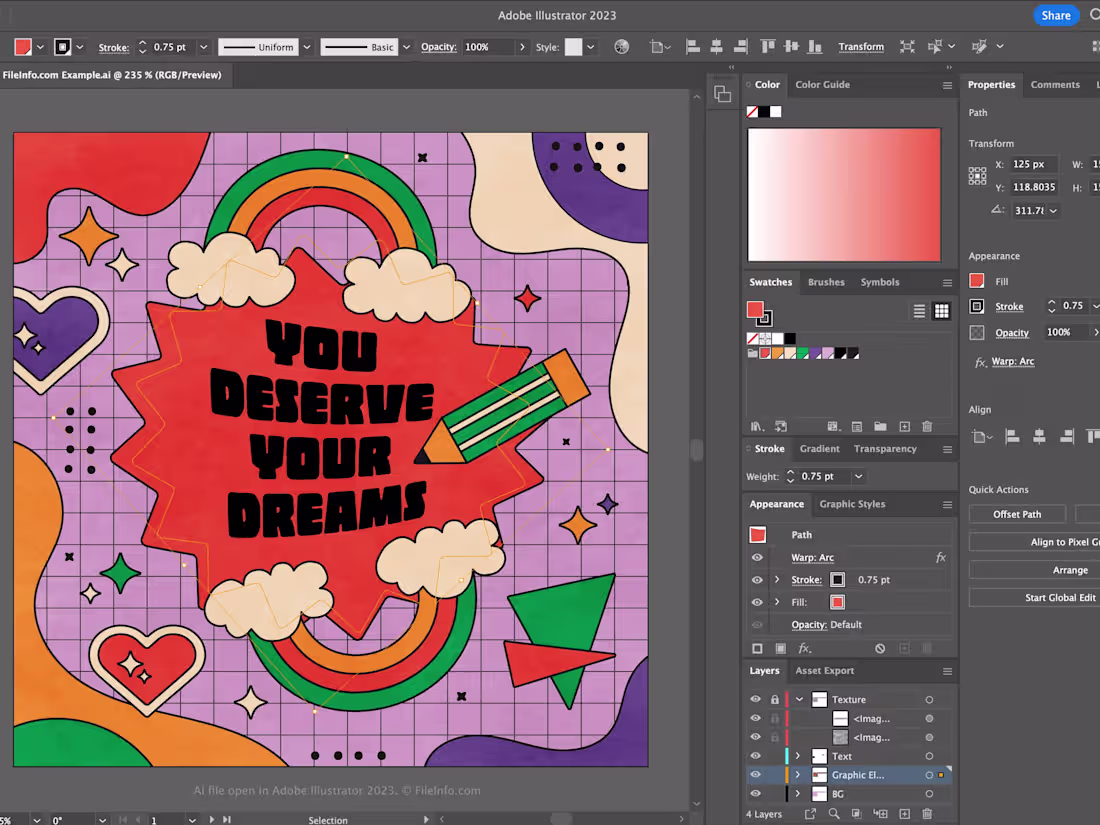
Task: Open the stroke Weight dropdown
Action: [858, 477]
